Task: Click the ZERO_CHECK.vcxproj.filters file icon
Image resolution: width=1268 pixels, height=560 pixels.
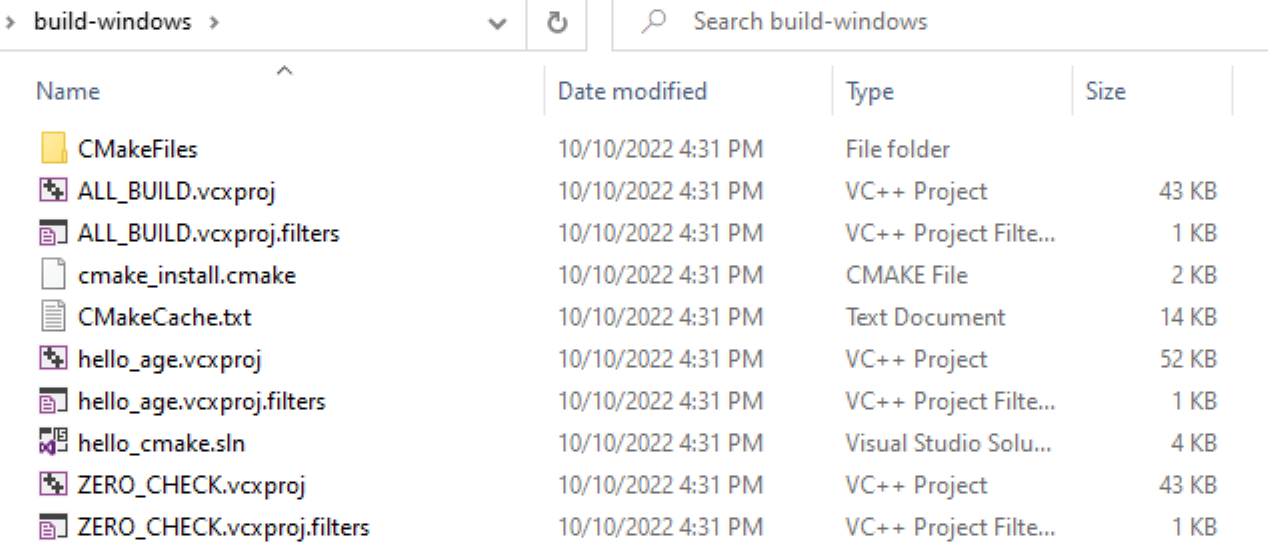Action: [54, 527]
